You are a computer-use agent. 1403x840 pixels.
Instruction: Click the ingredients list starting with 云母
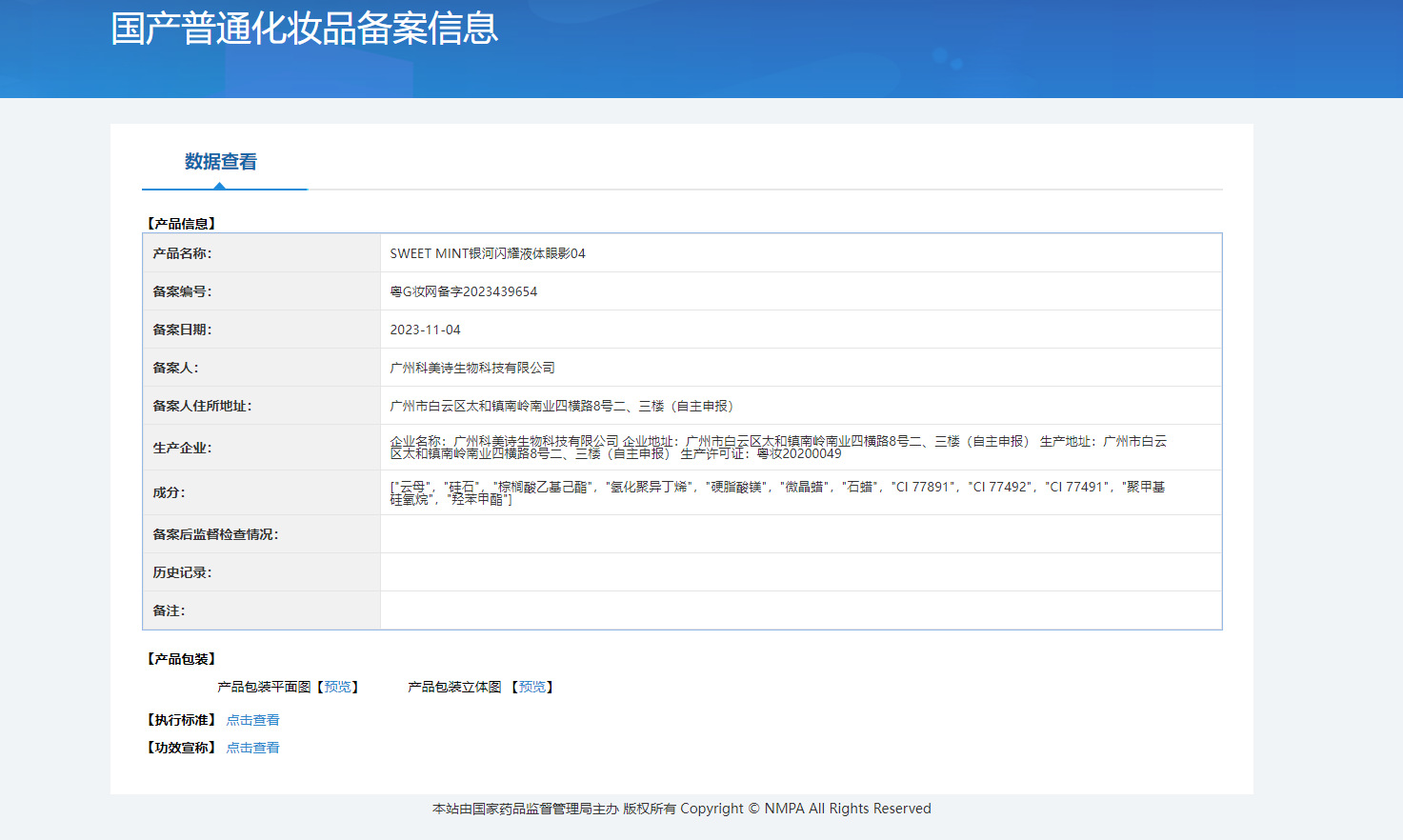click(x=777, y=492)
